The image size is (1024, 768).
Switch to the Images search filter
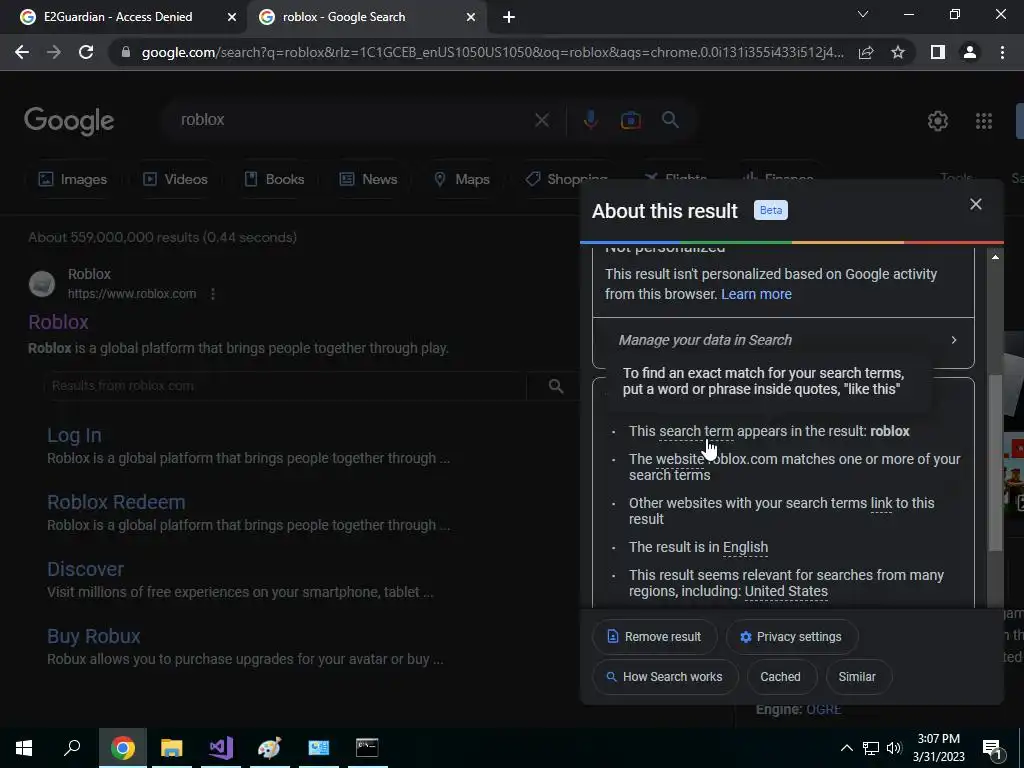coord(72,179)
